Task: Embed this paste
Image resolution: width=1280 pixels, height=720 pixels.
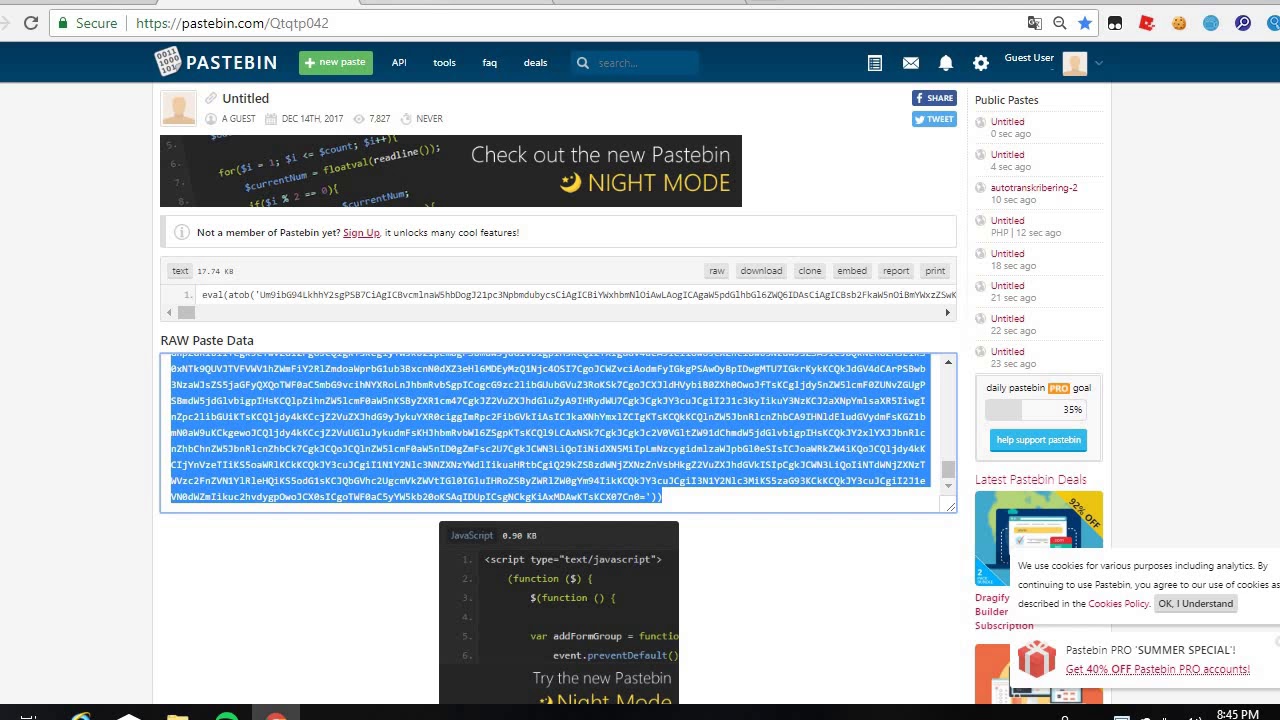Action: click(852, 271)
